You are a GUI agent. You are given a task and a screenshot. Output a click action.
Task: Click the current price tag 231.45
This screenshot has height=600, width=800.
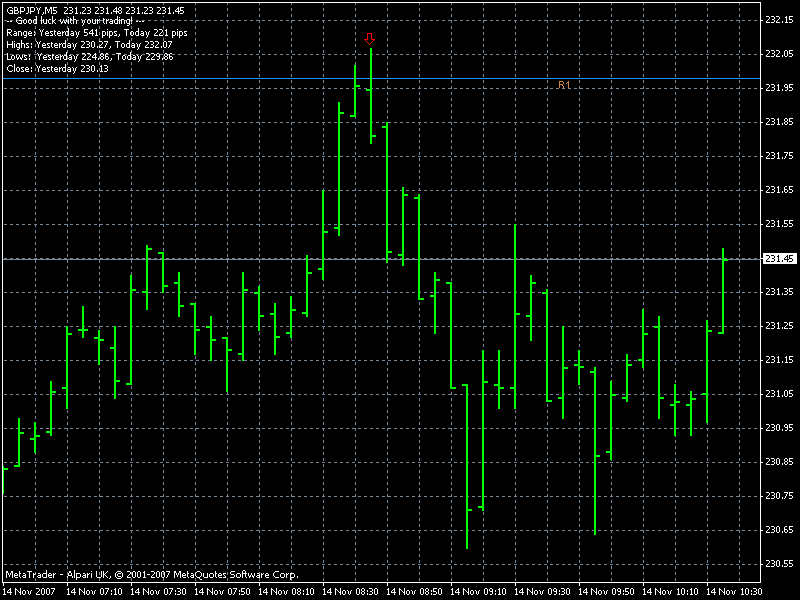(x=779, y=259)
